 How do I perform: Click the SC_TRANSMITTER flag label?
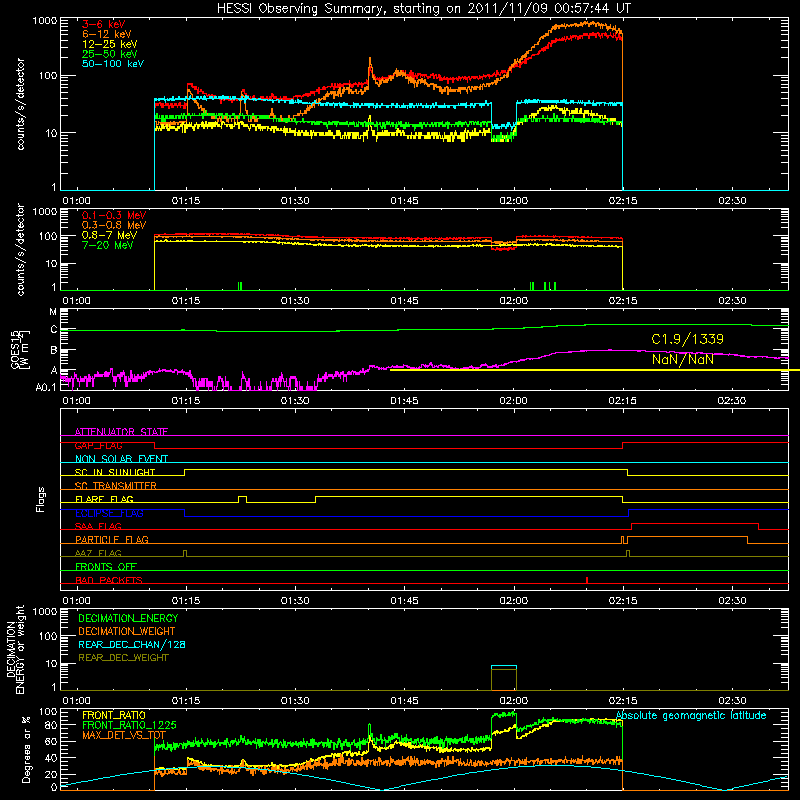(115, 486)
